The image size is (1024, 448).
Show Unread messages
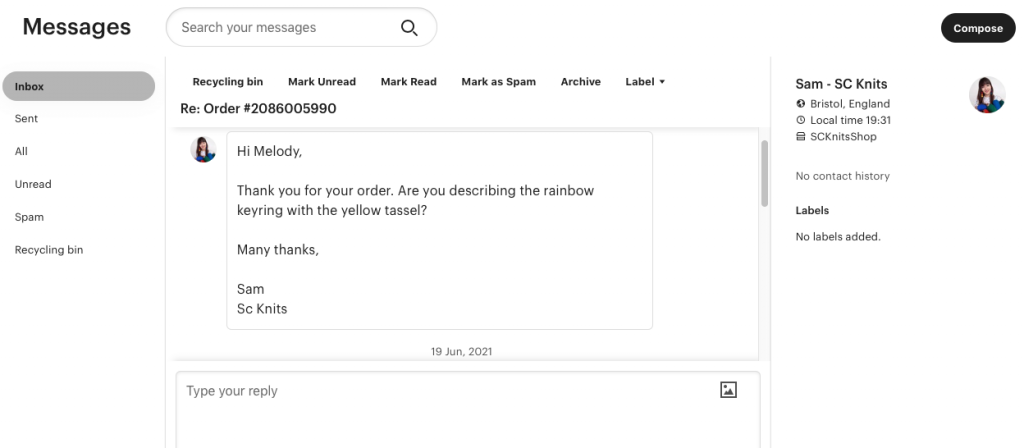pos(33,184)
